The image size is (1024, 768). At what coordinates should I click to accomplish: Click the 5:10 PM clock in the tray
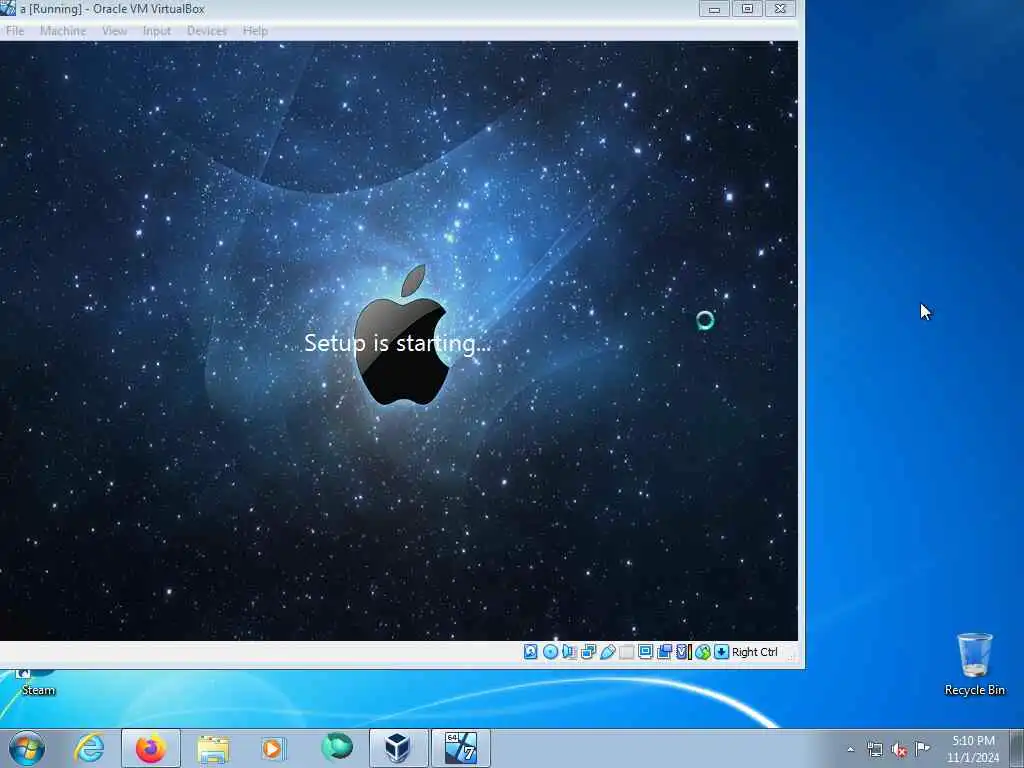coord(973,749)
